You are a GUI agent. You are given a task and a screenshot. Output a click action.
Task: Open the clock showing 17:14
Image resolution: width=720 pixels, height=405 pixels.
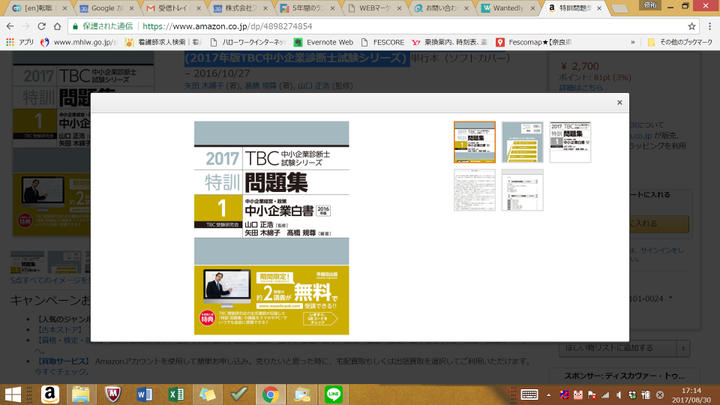(x=691, y=395)
